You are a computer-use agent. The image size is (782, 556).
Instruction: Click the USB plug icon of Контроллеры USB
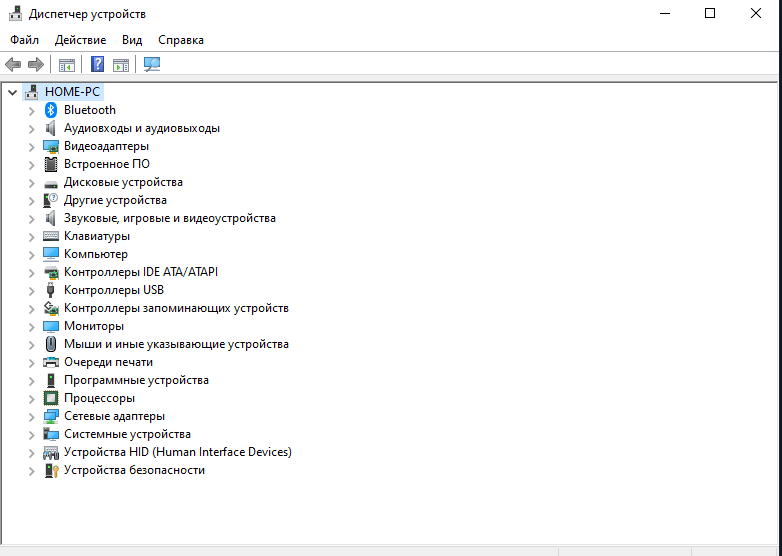(50, 290)
